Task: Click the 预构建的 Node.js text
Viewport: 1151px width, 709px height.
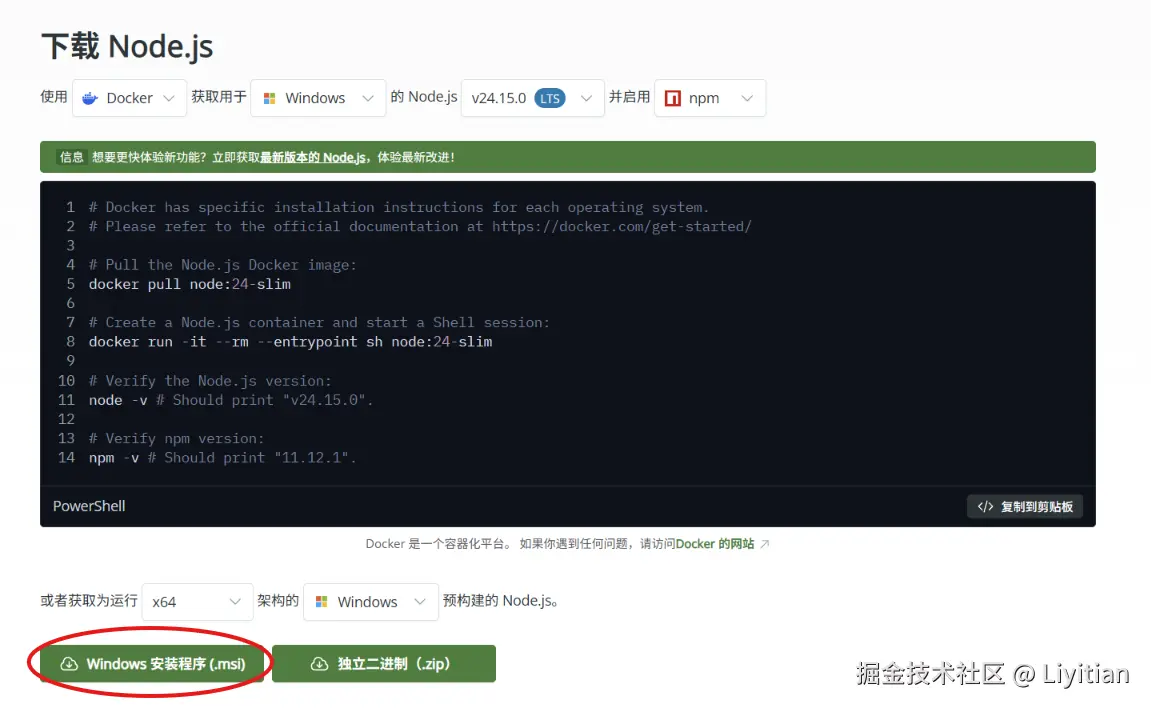Action: pyautogui.click(x=501, y=601)
